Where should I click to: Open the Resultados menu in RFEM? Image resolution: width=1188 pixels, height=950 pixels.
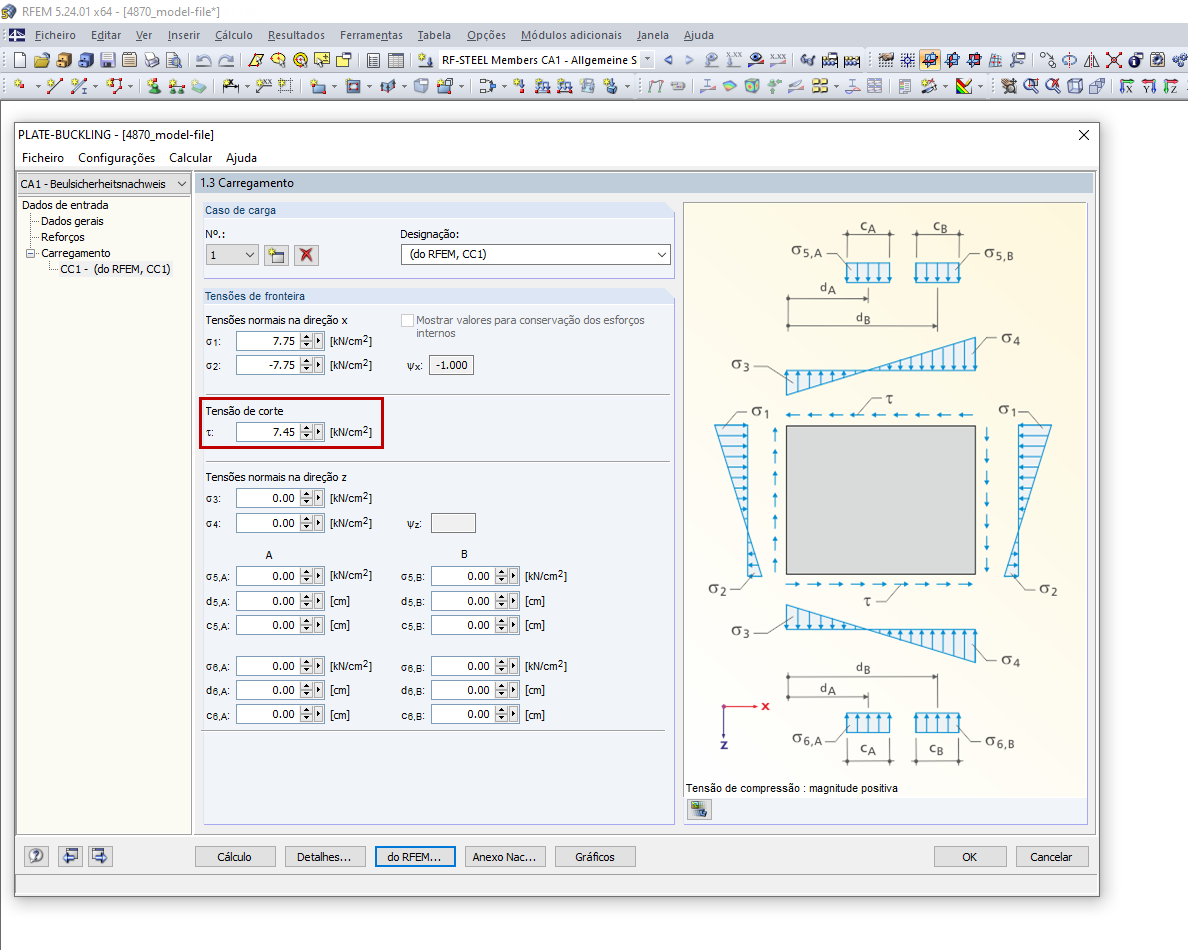(296, 35)
